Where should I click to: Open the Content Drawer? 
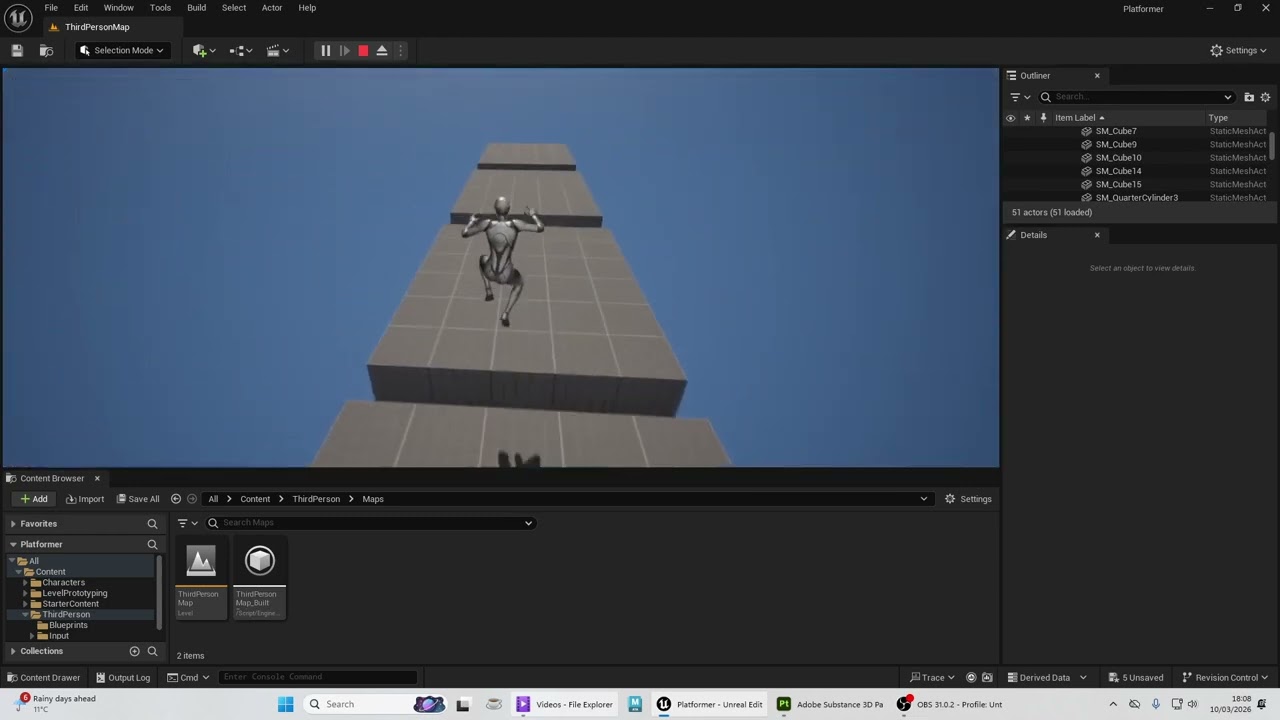point(44,677)
